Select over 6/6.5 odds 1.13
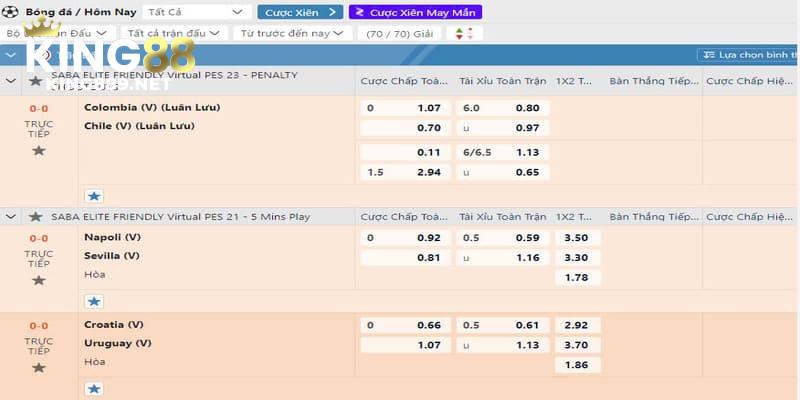800x400 pixels. (x=503, y=152)
